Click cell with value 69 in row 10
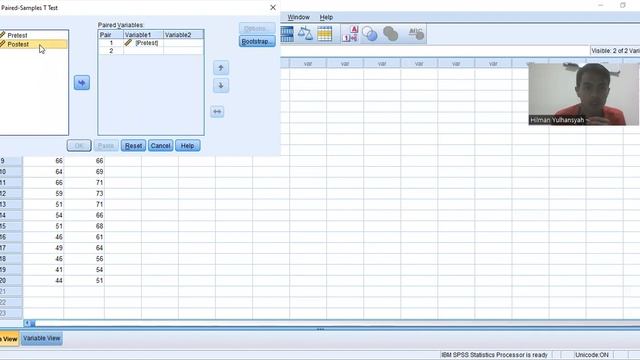The image size is (640, 360). [x=84, y=172]
